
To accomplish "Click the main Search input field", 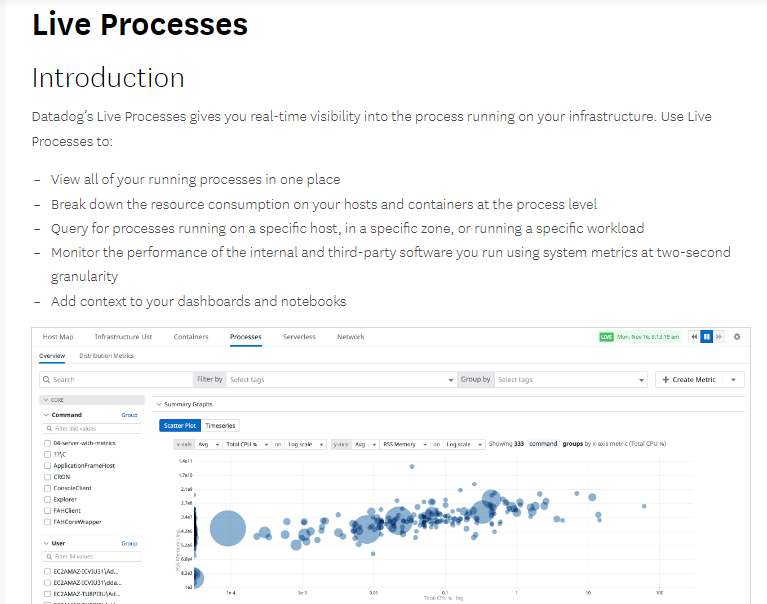I will (116, 380).
